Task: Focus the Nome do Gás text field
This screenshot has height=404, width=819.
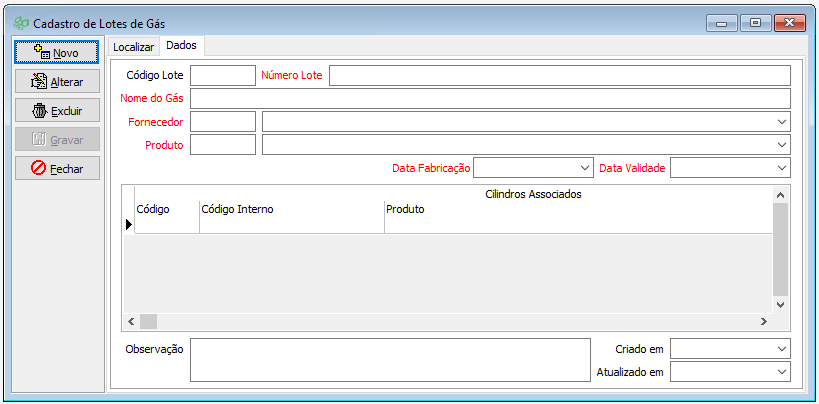Action: [x=490, y=98]
